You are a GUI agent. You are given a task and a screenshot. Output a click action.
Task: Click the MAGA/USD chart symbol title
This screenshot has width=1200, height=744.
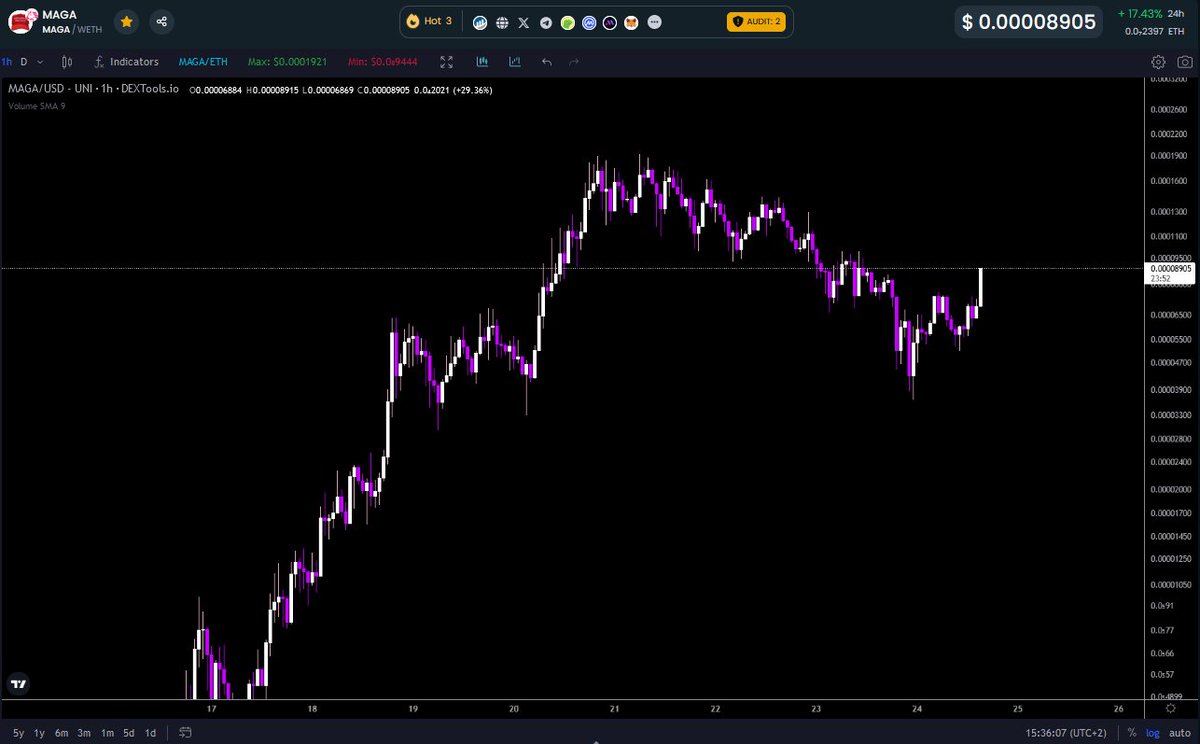point(93,90)
